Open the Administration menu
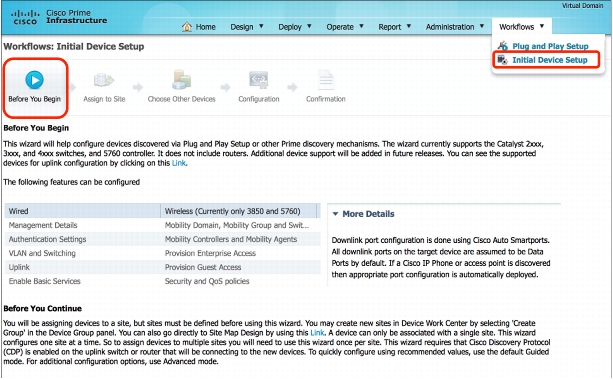613x380 pixels. pyautogui.click(x=450, y=27)
